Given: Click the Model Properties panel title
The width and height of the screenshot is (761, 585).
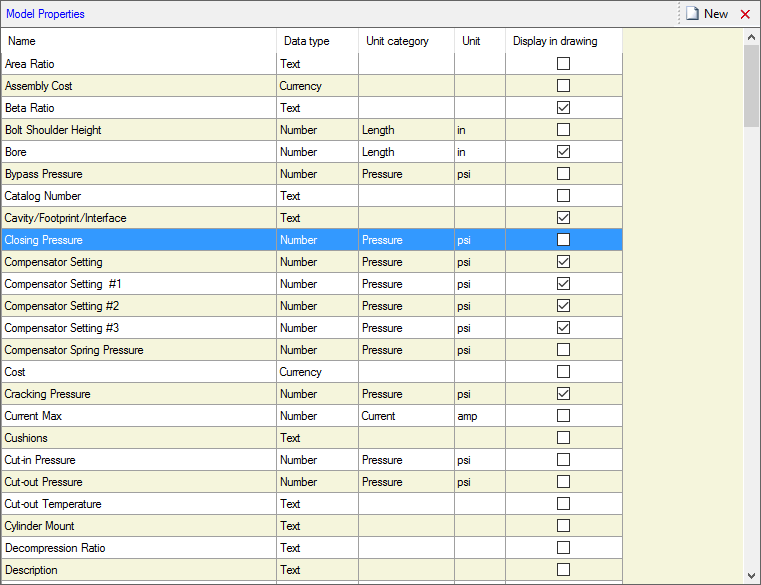Looking at the screenshot, I should [x=45, y=14].
